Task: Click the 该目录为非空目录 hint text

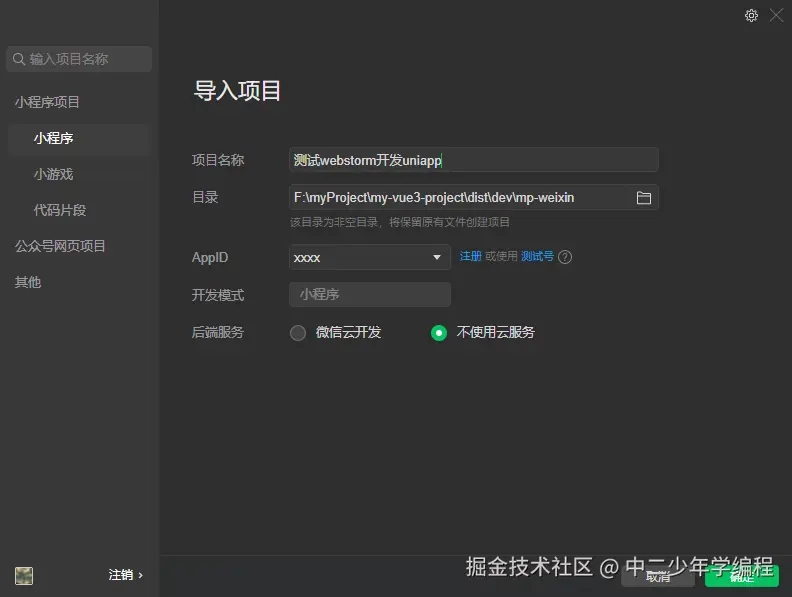Action: tap(400, 222)
